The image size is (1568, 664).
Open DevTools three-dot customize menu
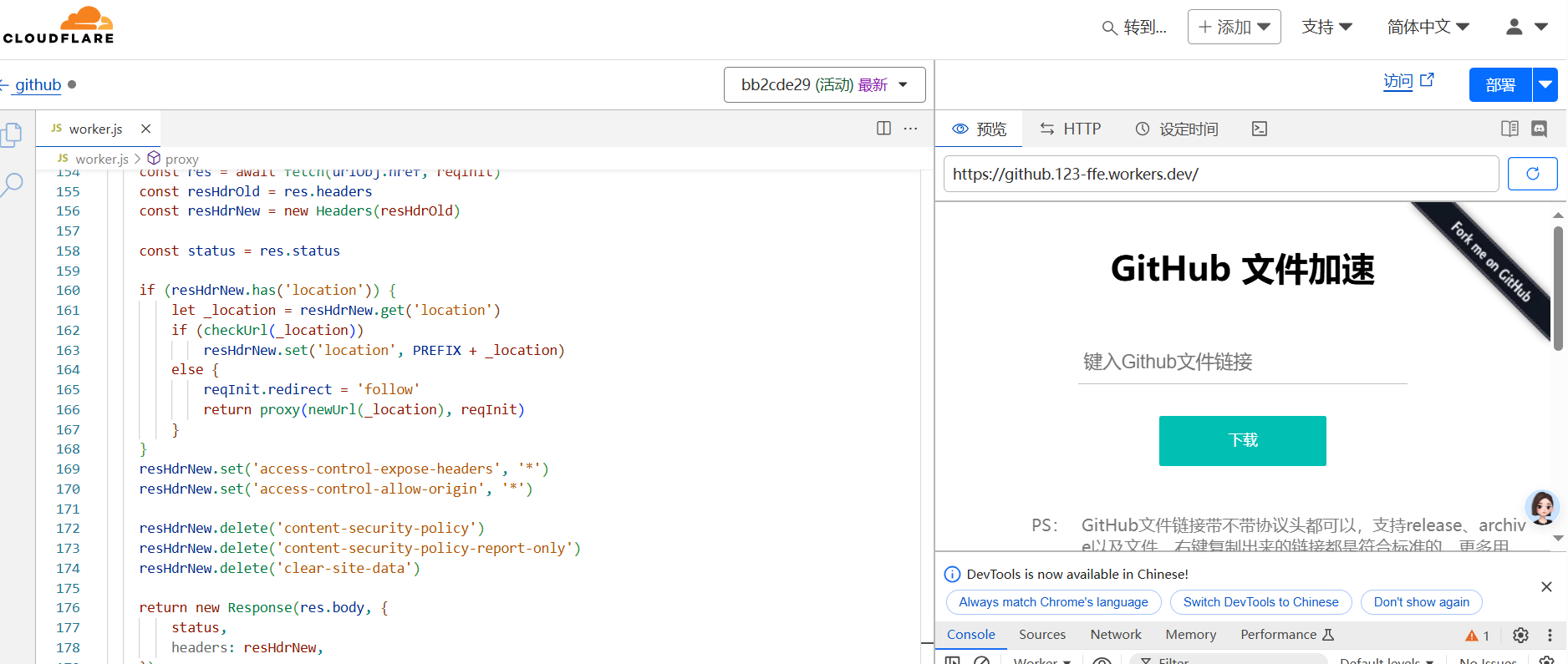point(1550,635)
